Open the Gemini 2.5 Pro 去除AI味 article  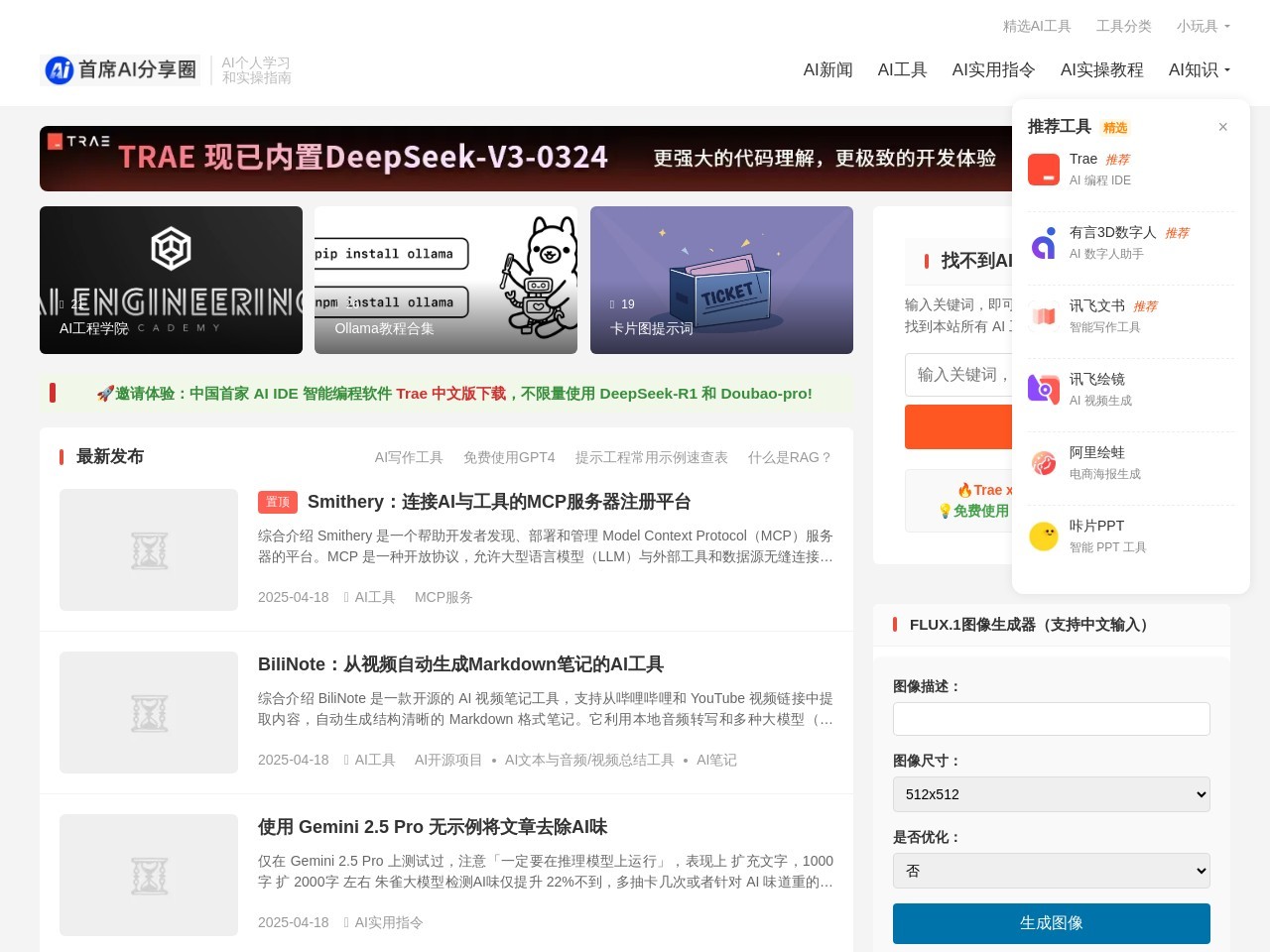(433, 827)
